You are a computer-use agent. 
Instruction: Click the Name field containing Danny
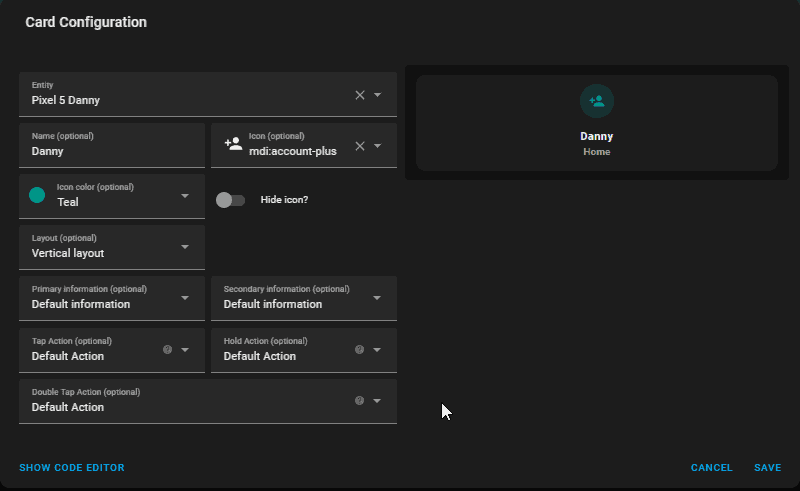(112, 145)
